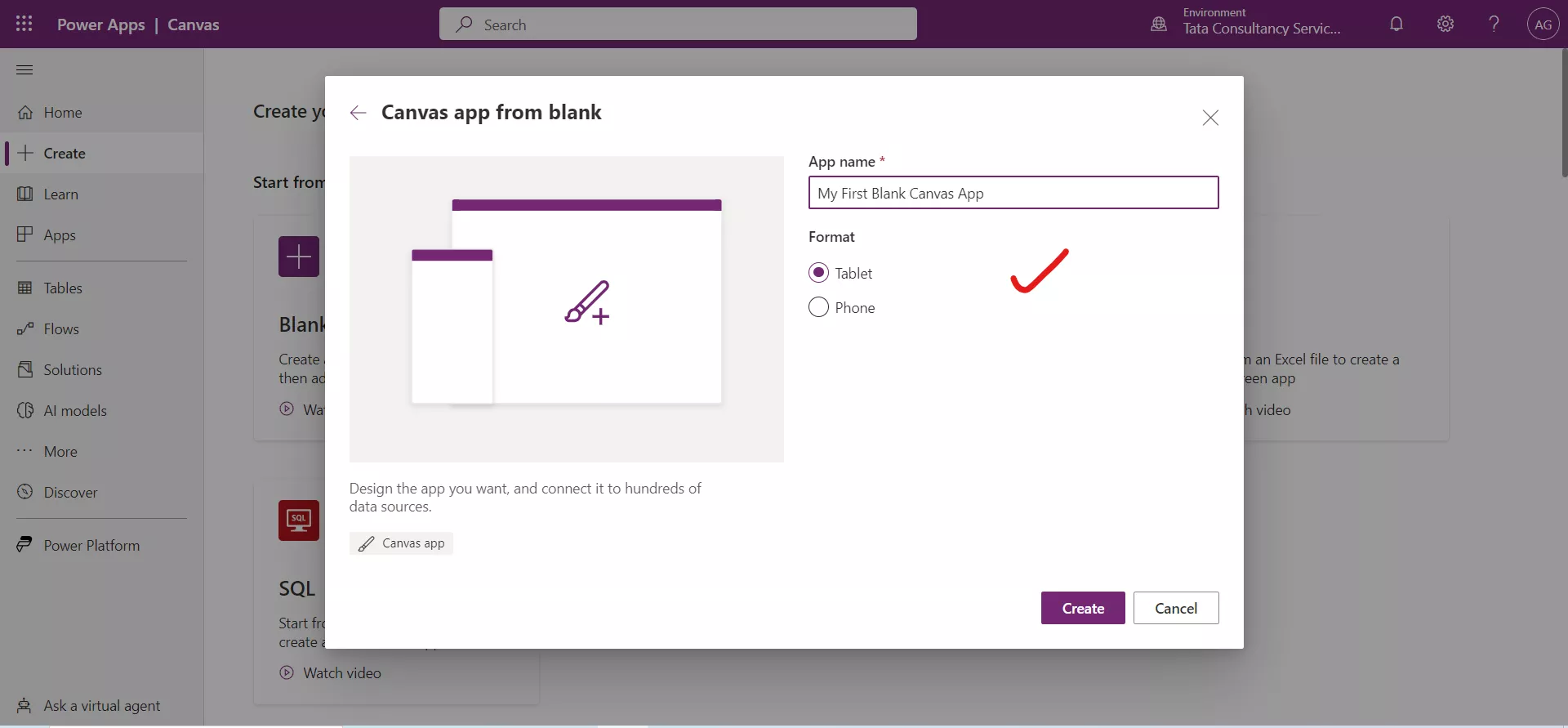Click the Cancel button in dialog
Screen dimensions: 1568x728
pyautogui.click(x=1176, y=608)
